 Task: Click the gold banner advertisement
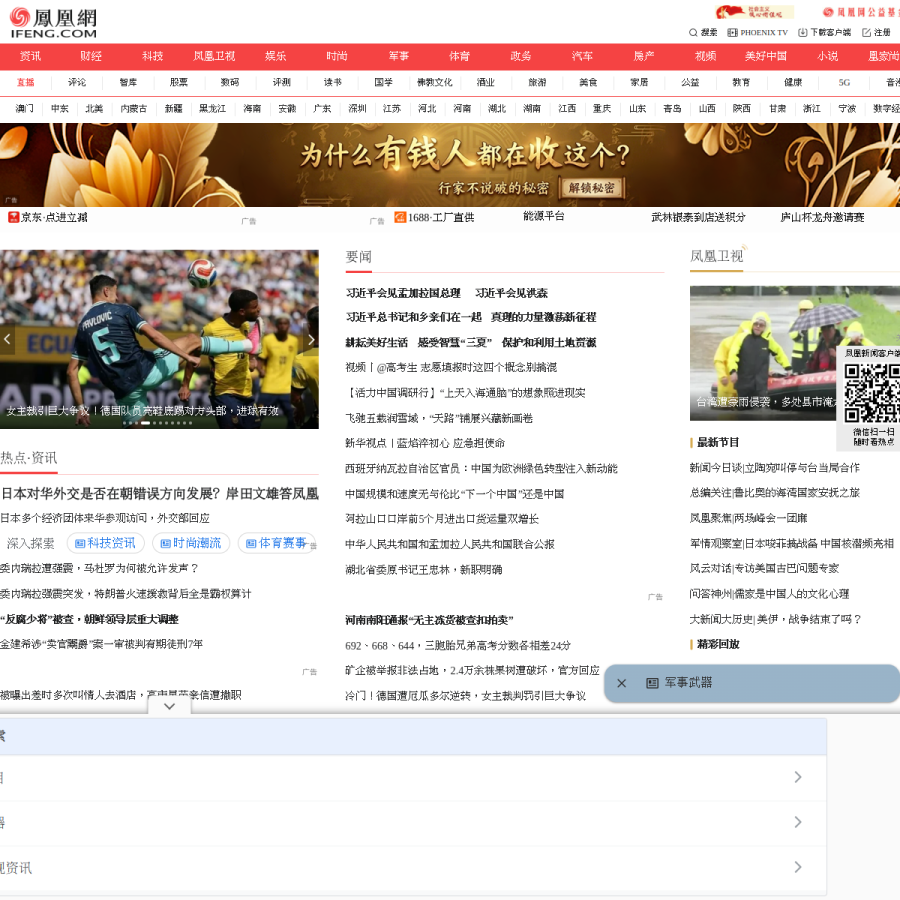point(450,165)
